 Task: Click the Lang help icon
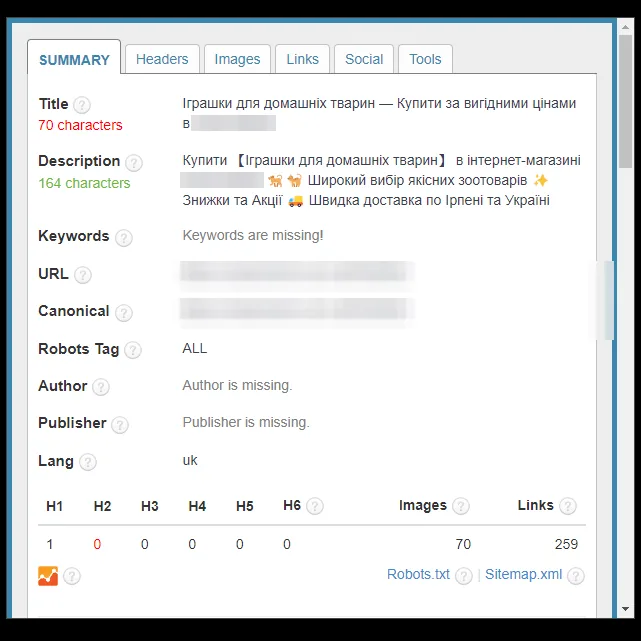87,462
